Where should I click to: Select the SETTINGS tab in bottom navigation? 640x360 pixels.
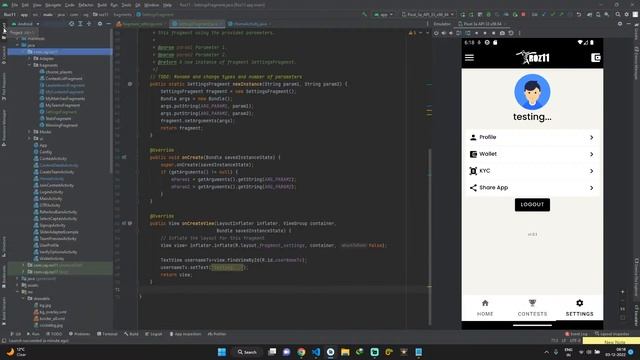click(x=579, y=308)
